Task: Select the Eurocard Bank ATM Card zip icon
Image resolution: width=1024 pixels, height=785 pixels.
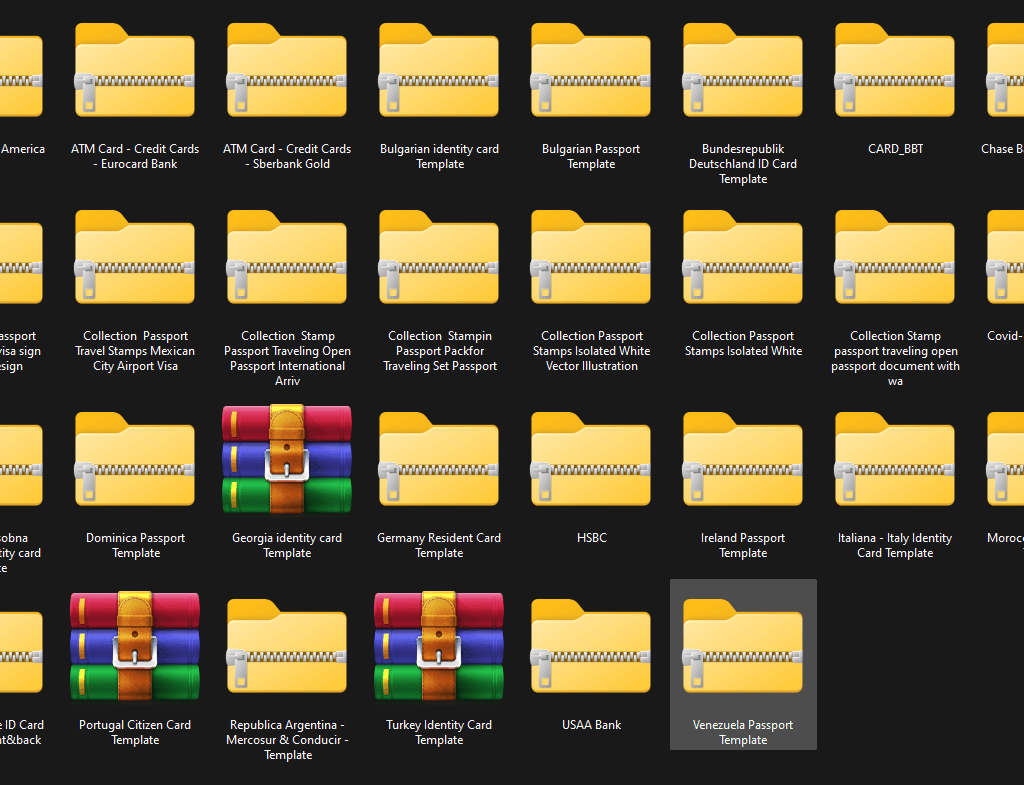Action: pos(135,70)
